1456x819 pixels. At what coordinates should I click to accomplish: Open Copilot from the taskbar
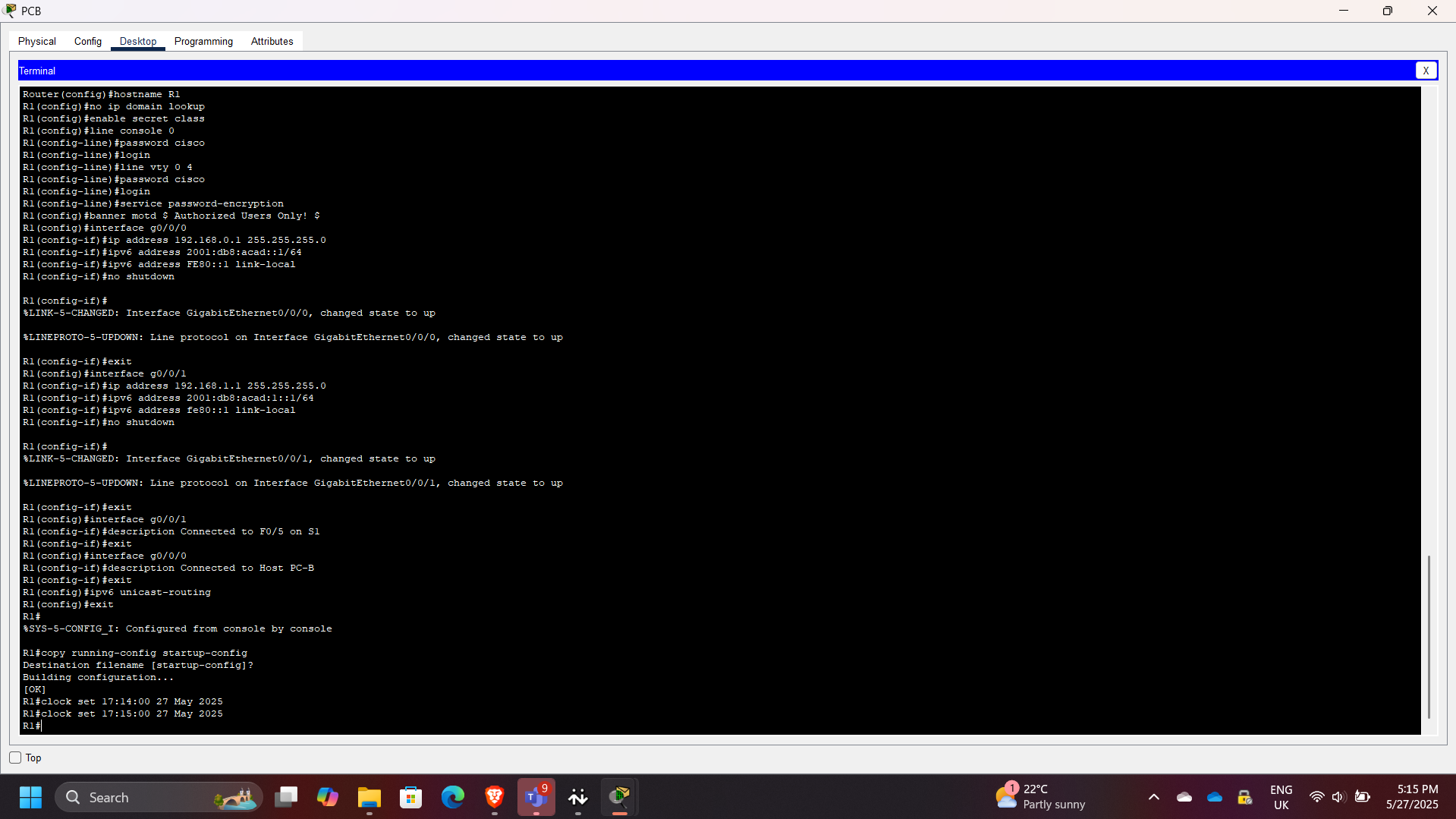(x=327, y=797)
